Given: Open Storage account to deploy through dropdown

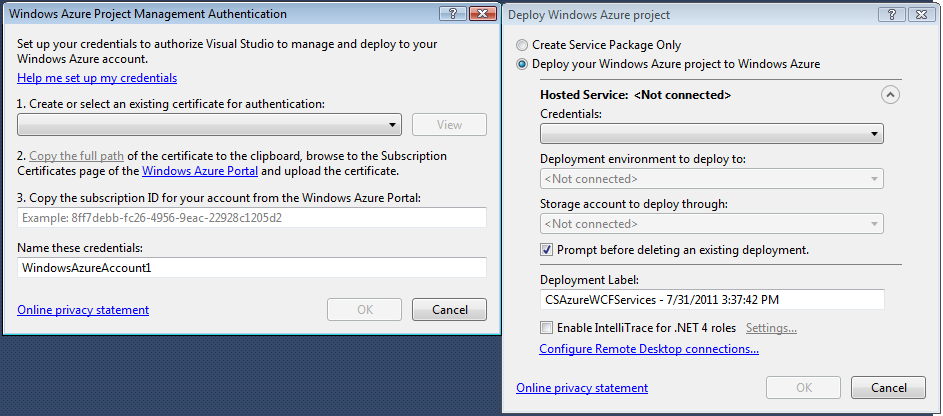Looking at the screenshot, I should coord(711,224).
